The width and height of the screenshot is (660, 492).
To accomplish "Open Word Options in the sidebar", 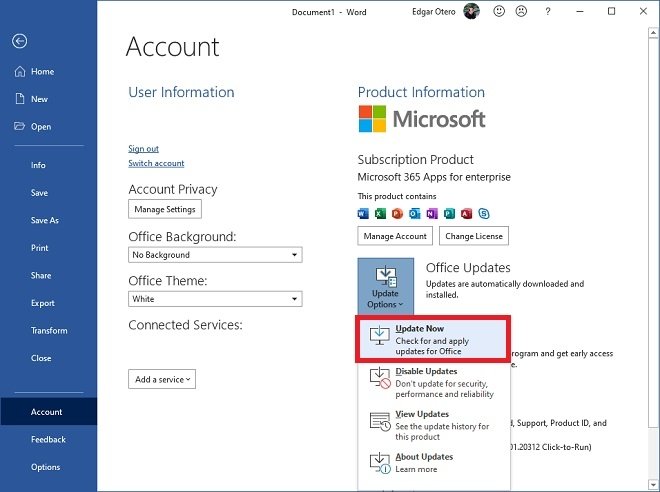I will (x=45, y=467).
